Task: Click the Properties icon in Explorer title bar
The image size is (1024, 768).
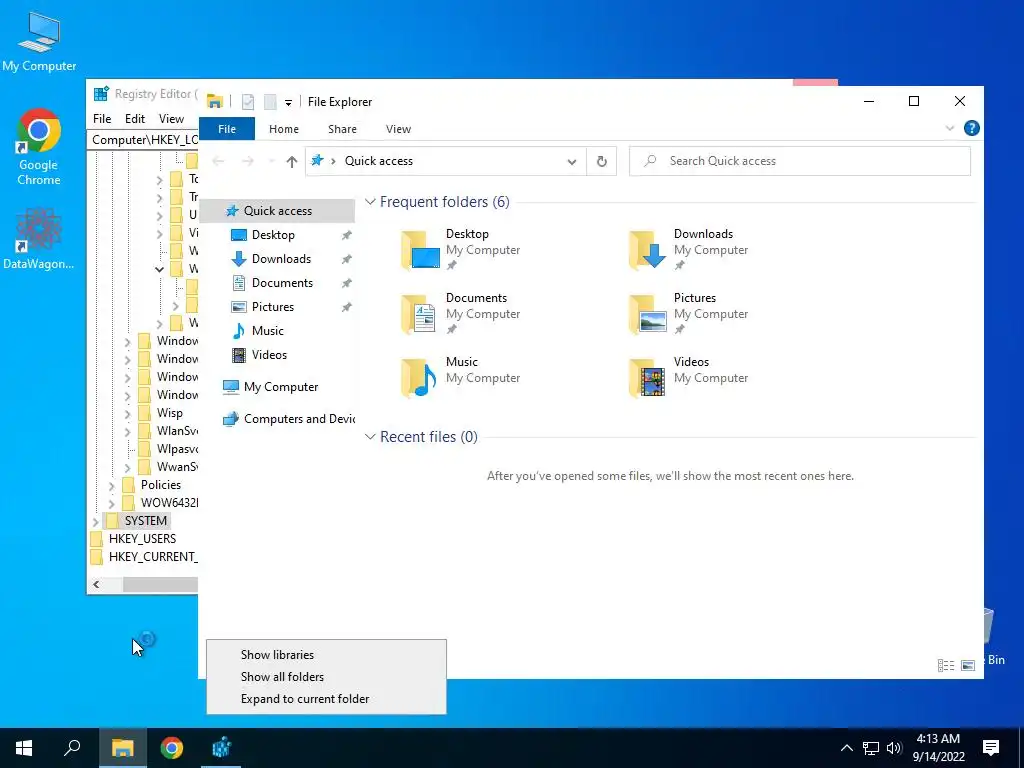Action: (248, 102)
